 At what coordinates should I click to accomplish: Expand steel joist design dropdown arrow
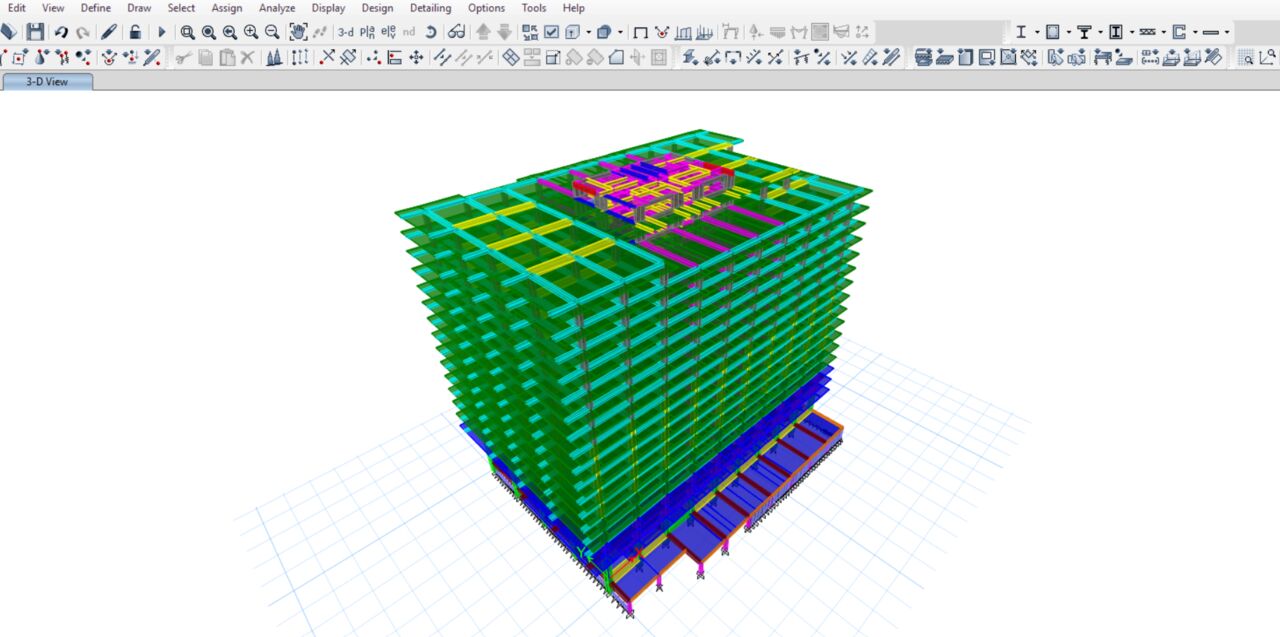[1164, 32]
